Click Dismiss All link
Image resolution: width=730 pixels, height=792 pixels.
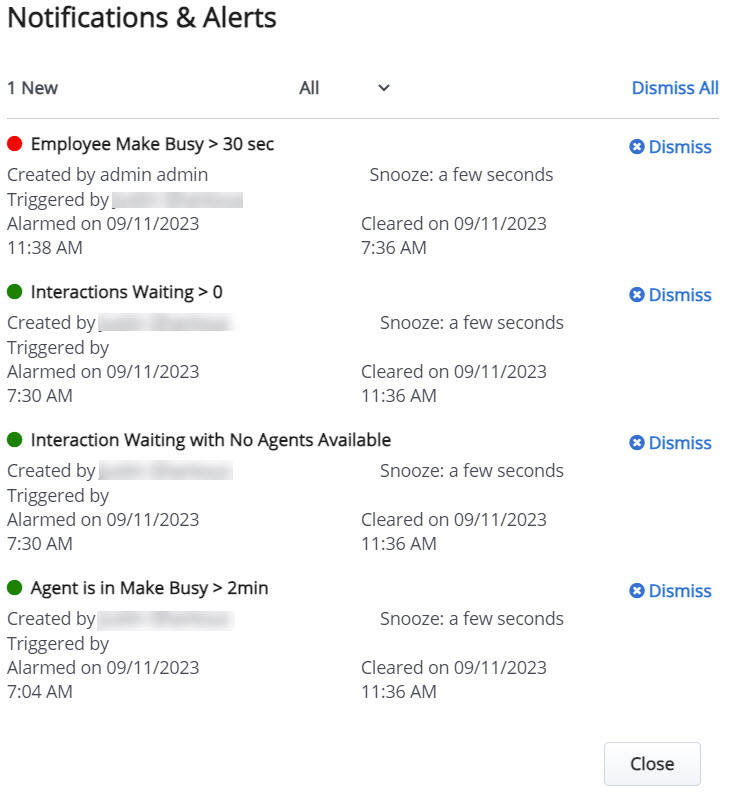point(675,88)
